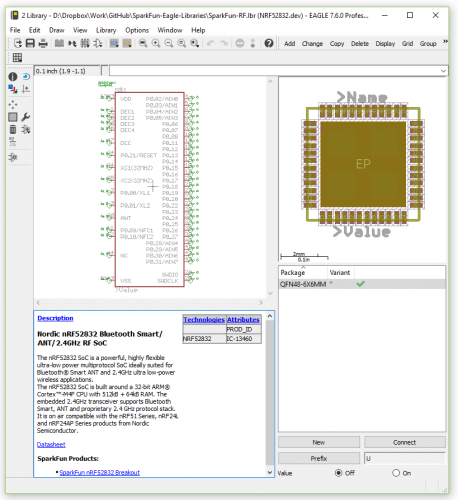The width and height of the screenshot is (458, 500).
Task: Select the Show eye tool
Action: click(x=26, y=77)
